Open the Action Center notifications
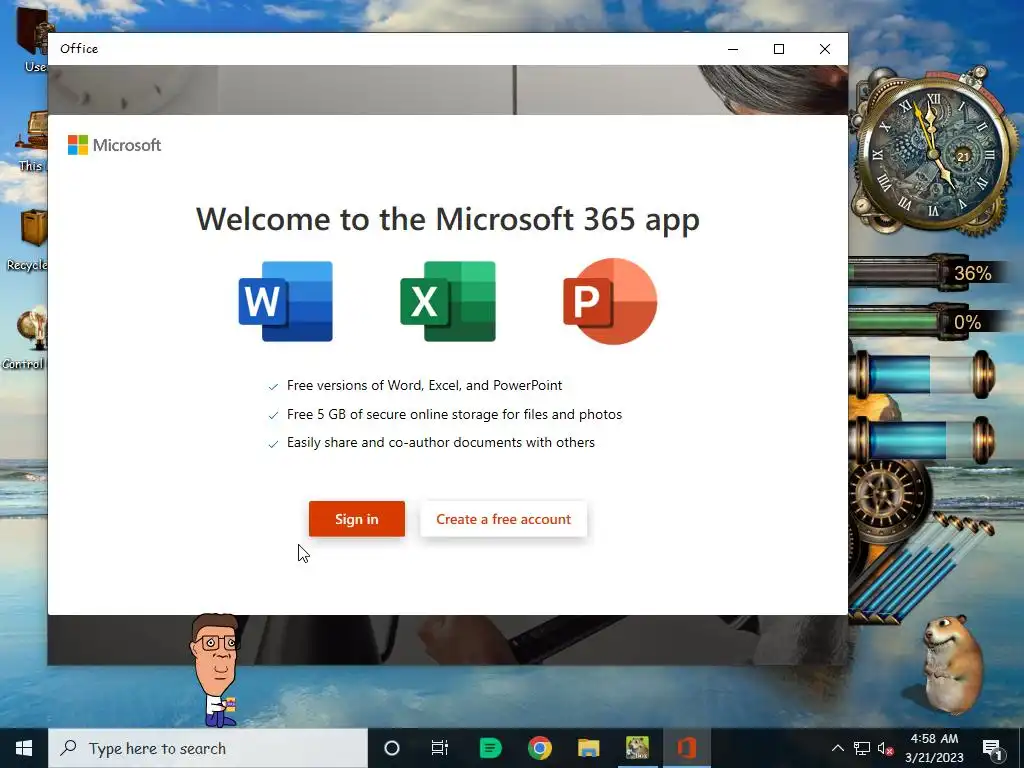The image size is (1024, 768). (992, 748)
